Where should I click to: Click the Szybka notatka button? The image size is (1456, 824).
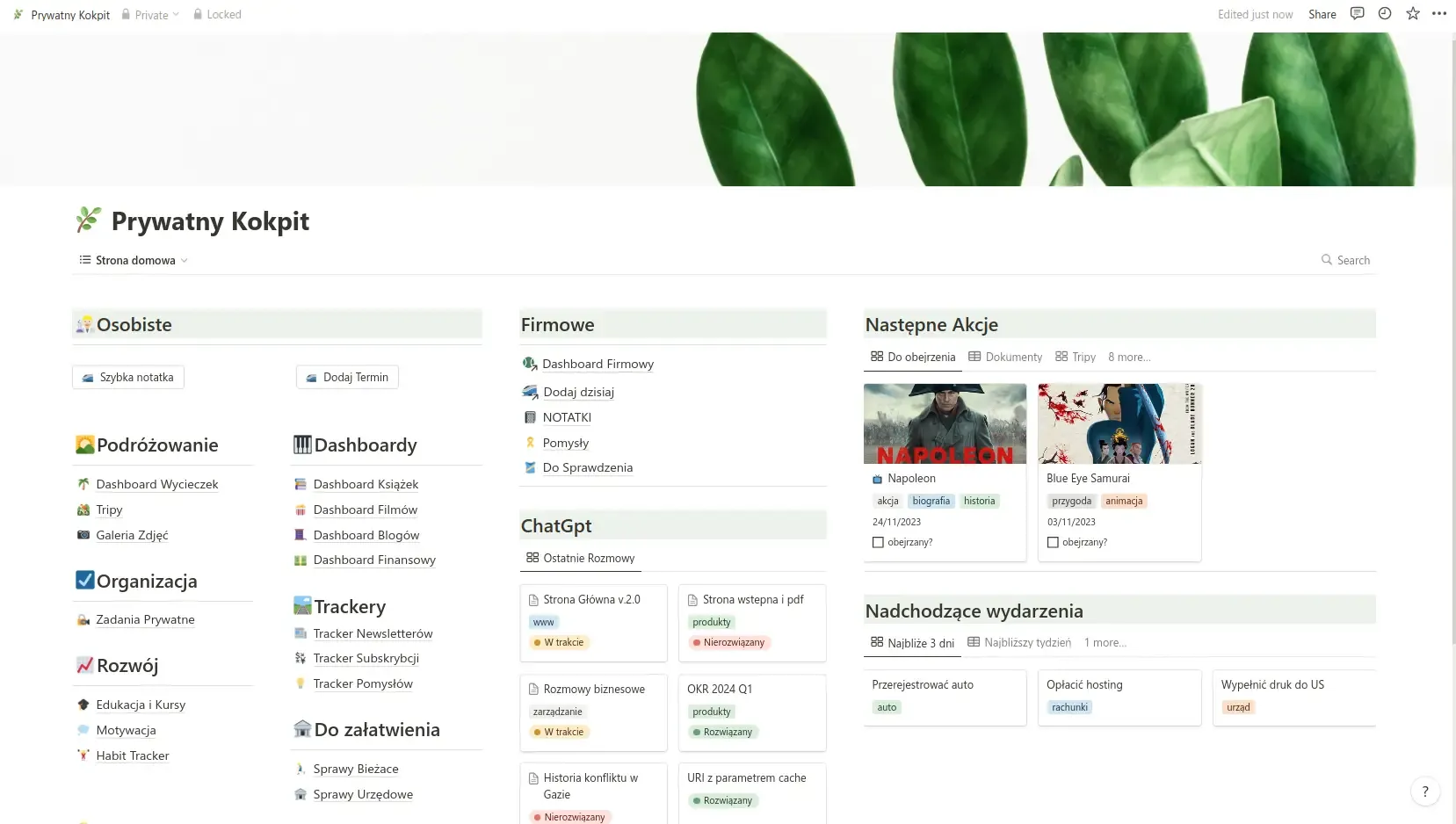pyautogui.click(x=128, y=377)
